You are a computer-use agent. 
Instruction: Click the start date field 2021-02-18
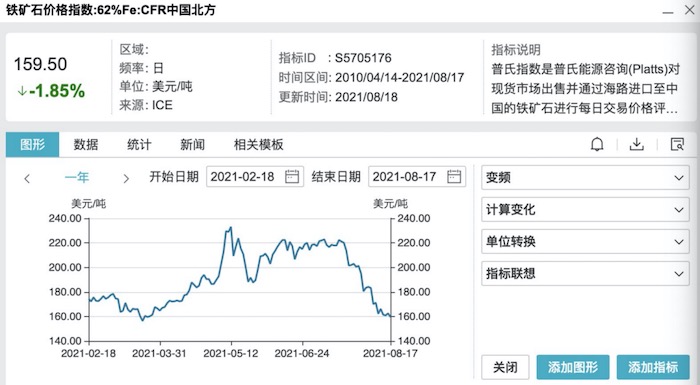(255, 176)
